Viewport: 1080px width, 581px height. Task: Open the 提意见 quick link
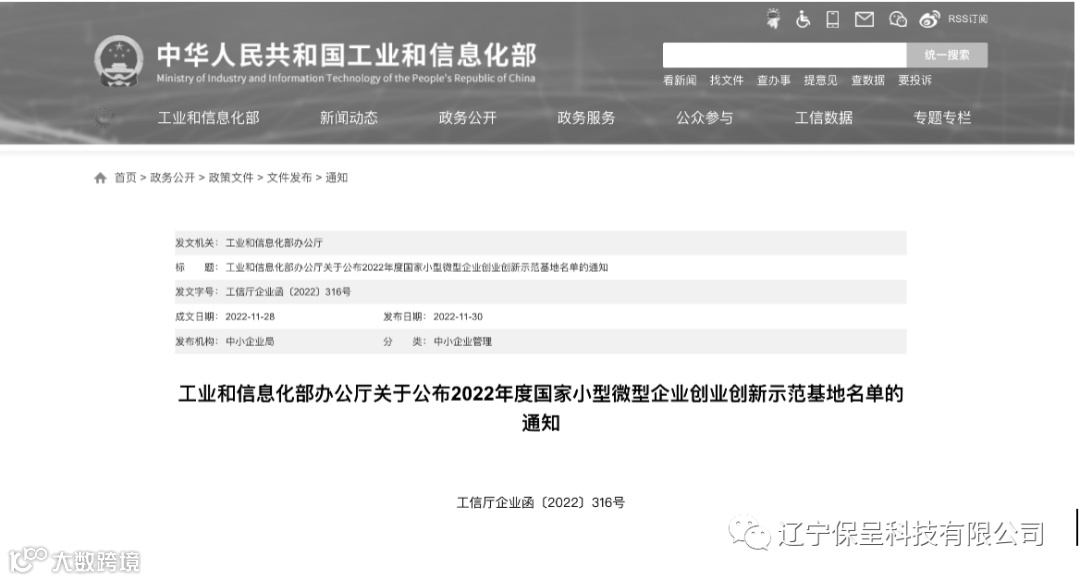(x=820, y=81)
